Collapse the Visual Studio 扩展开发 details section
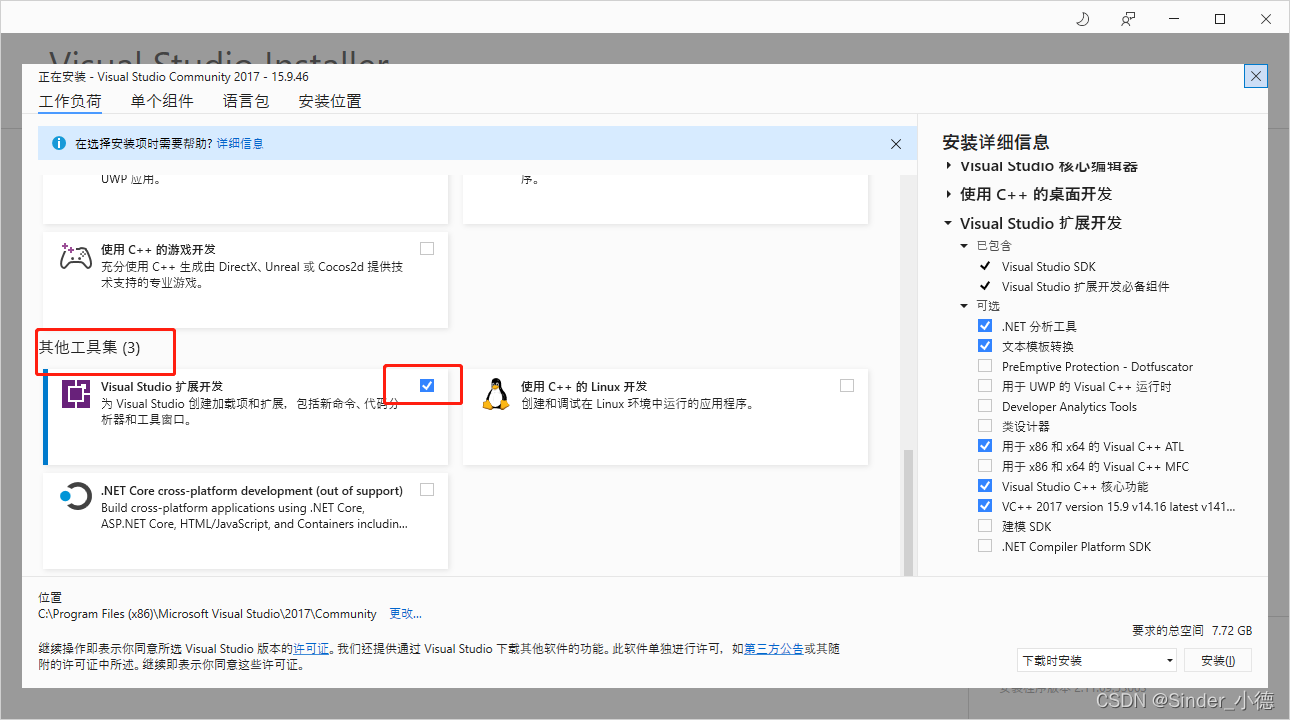Screen dimensions: 1290x720 pyautogui.click(x=949, y=223)
